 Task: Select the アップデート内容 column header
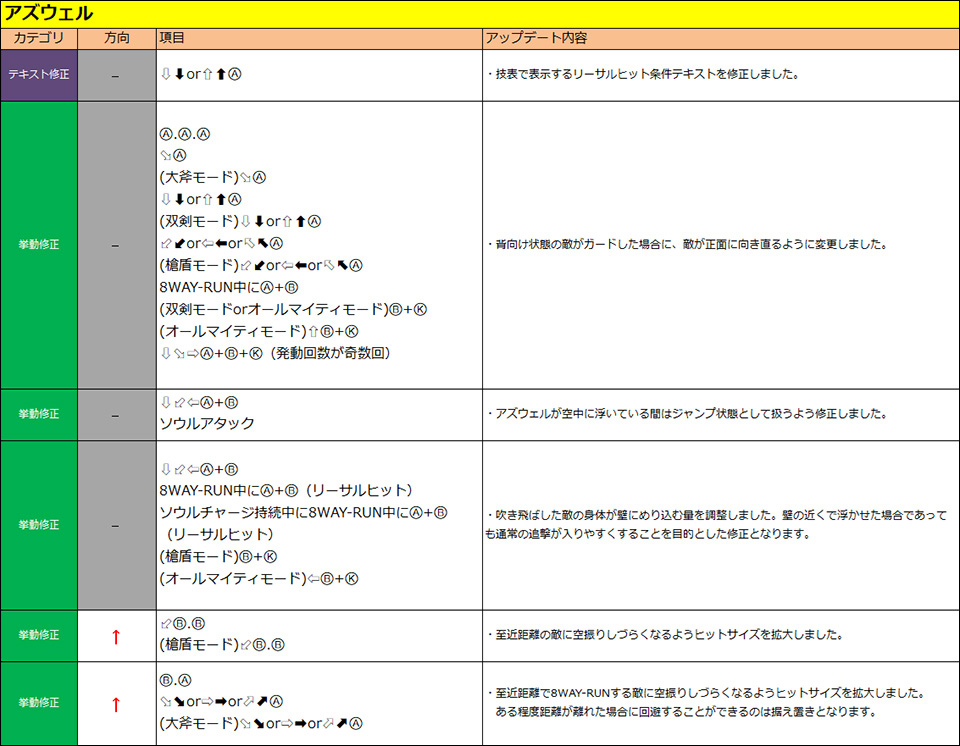536,38
